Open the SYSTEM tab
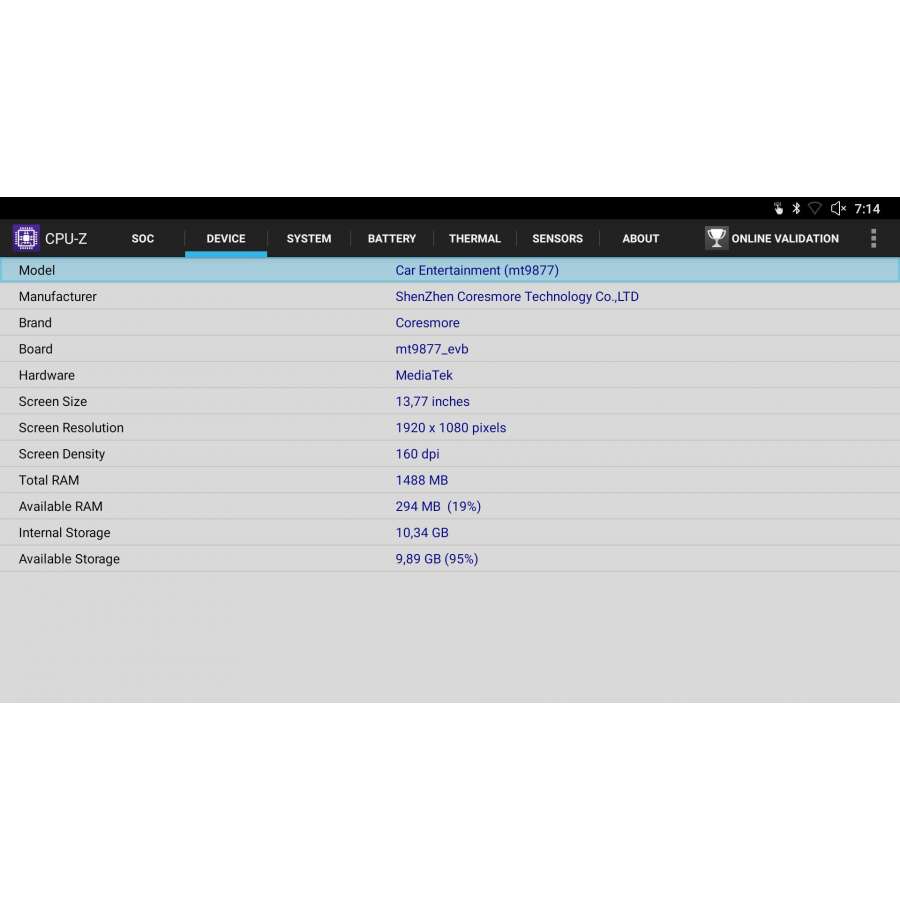Image resolution: width=900 pixels, height=900 pixels. 309,238
